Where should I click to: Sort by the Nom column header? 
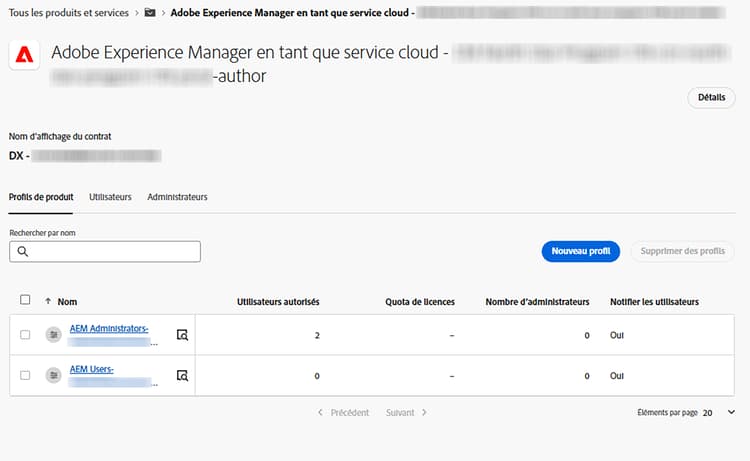[x=67, y=302]
